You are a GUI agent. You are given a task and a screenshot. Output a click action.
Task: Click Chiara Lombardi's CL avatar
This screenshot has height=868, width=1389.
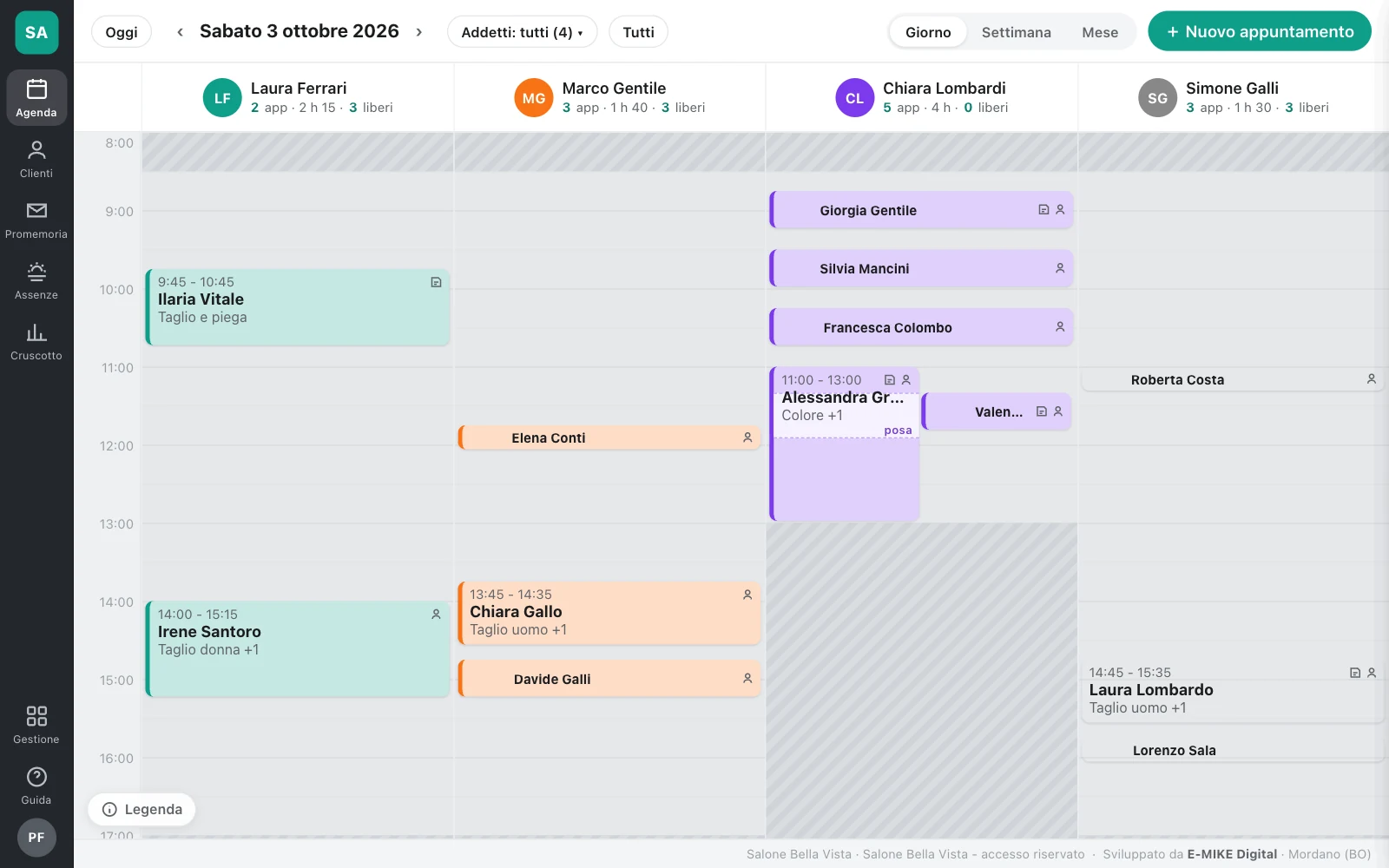(855, 98)
